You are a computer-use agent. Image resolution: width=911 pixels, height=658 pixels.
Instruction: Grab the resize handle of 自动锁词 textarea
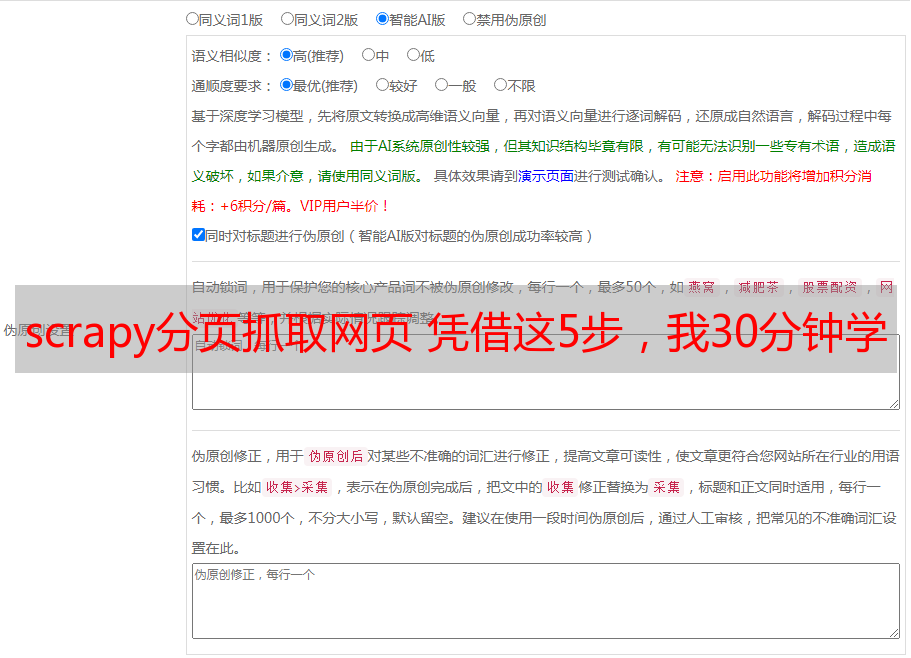(x=894, y=404)
